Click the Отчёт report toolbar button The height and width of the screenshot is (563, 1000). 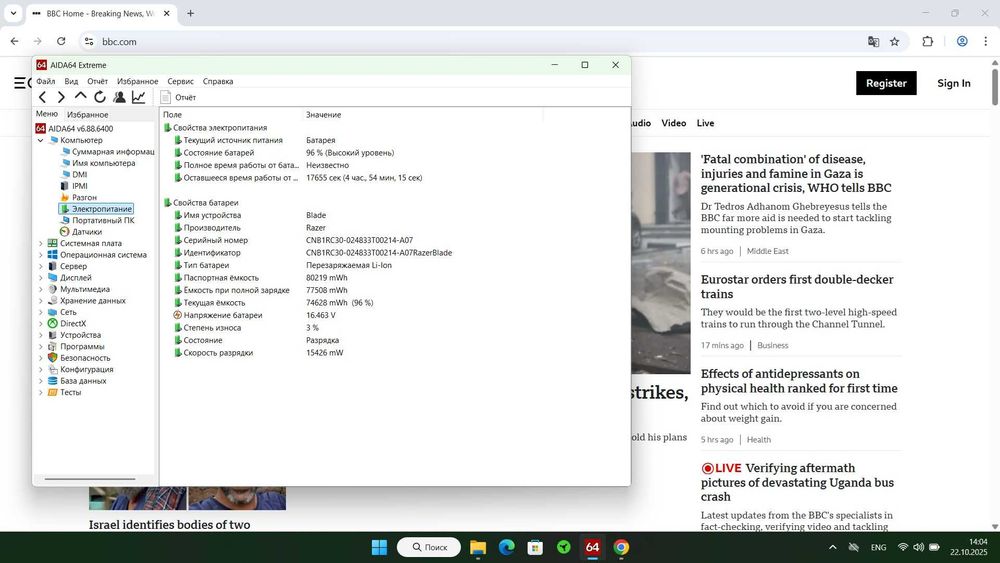point(178,97)
